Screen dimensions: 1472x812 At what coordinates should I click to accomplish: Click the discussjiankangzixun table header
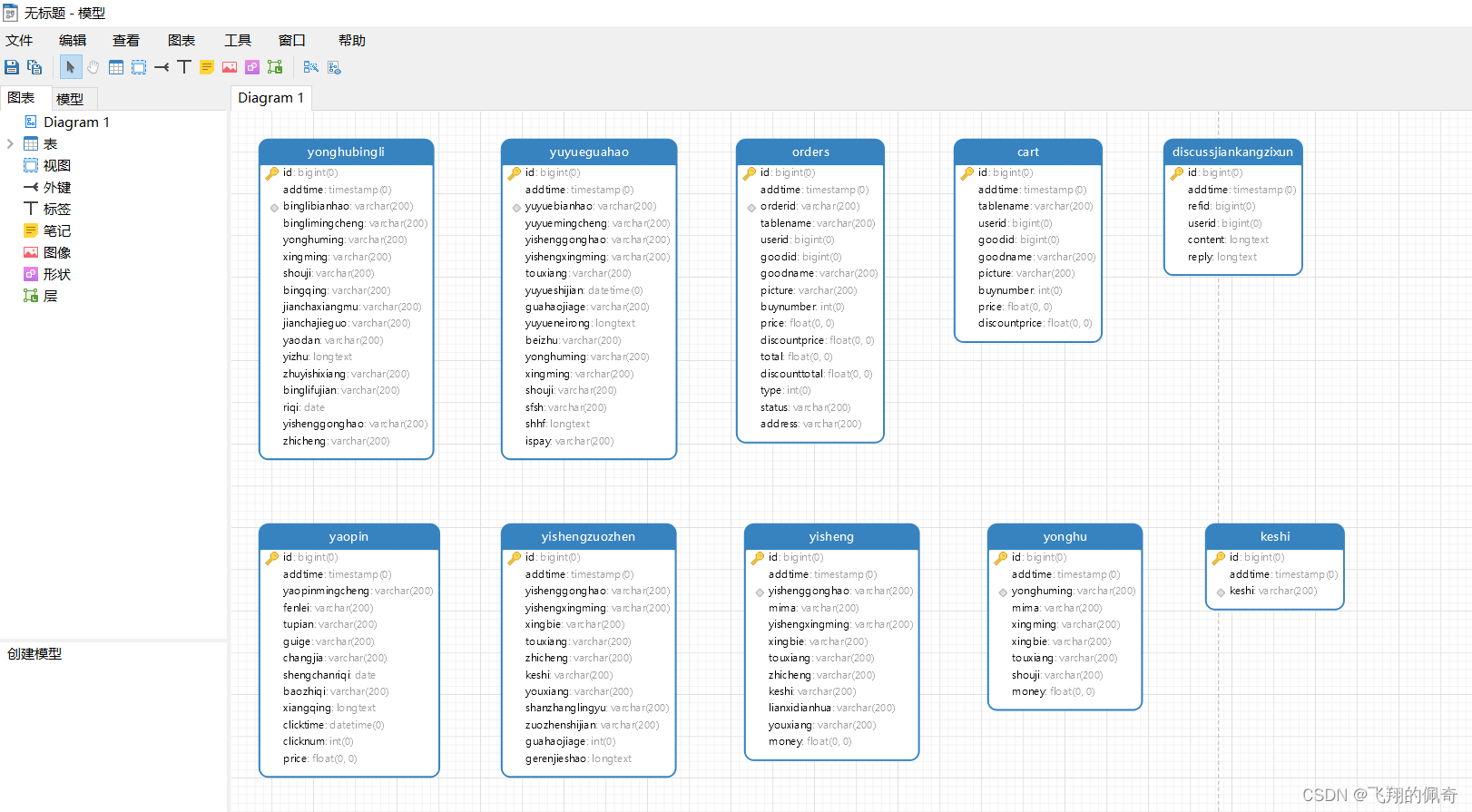click(1232, 152)
